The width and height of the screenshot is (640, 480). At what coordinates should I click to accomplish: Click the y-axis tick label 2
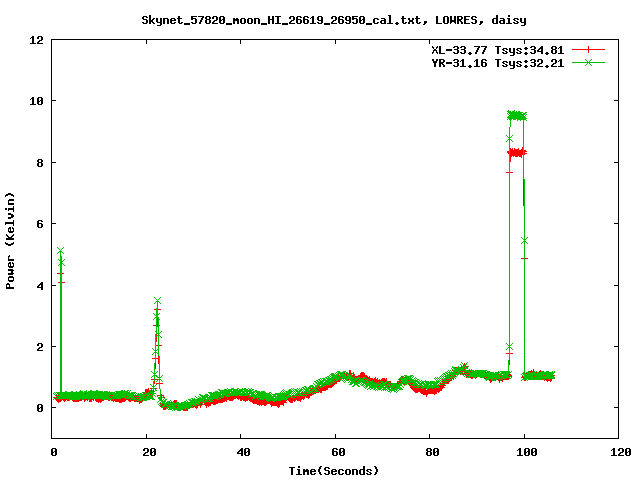(40, 347)
